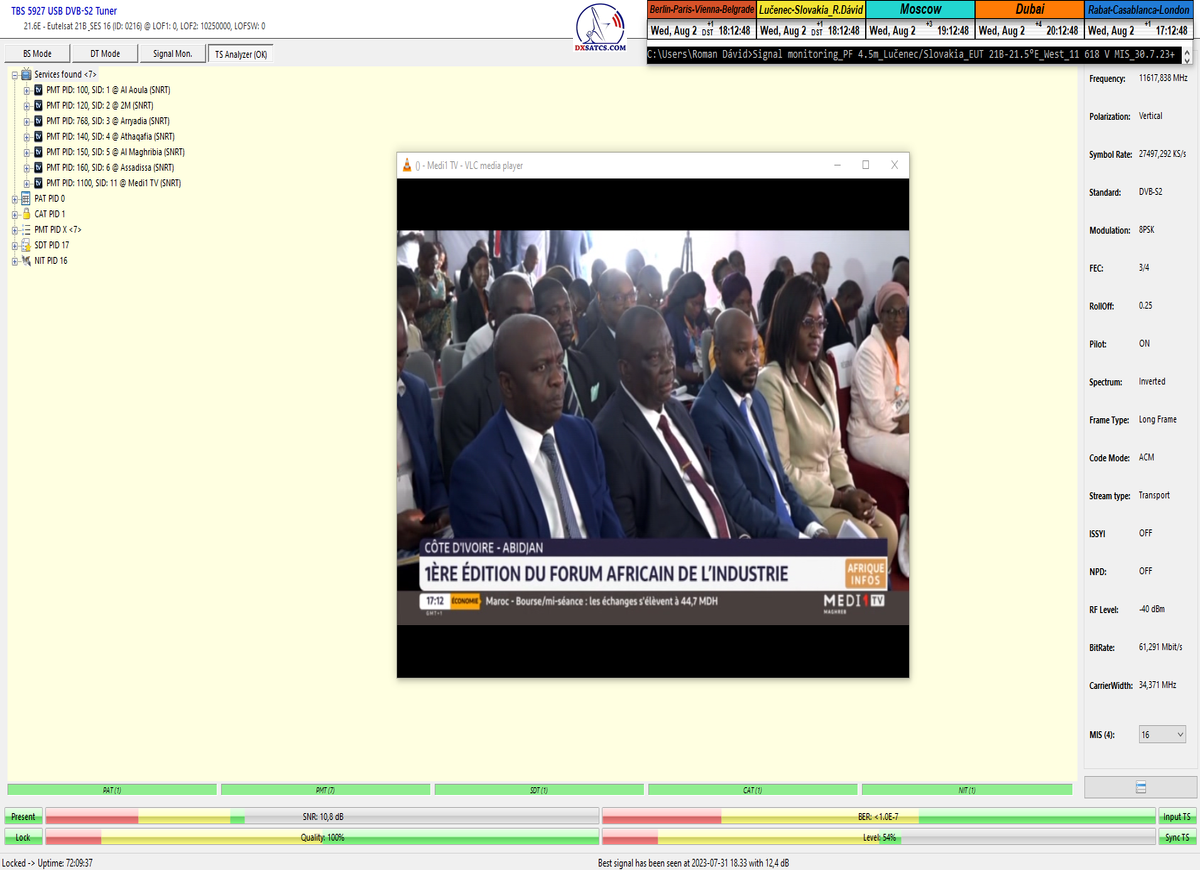Click the Medi1 TV service tv icon

(x=38, y=183)
